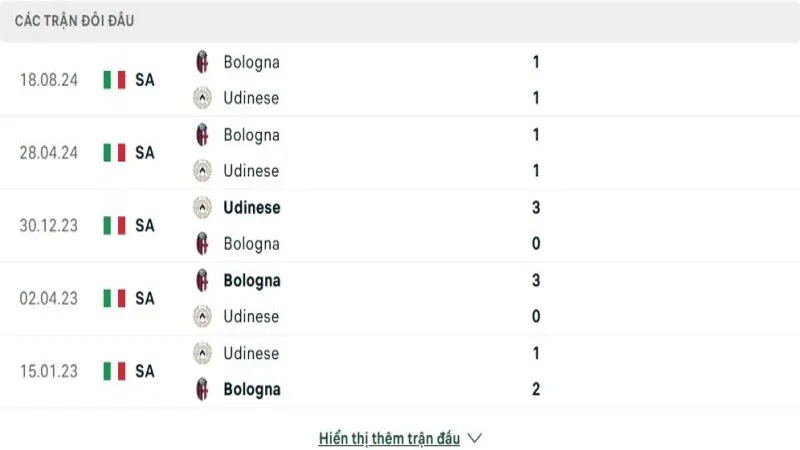Open SA league link for 18.08.24 match

click(145, 80)
